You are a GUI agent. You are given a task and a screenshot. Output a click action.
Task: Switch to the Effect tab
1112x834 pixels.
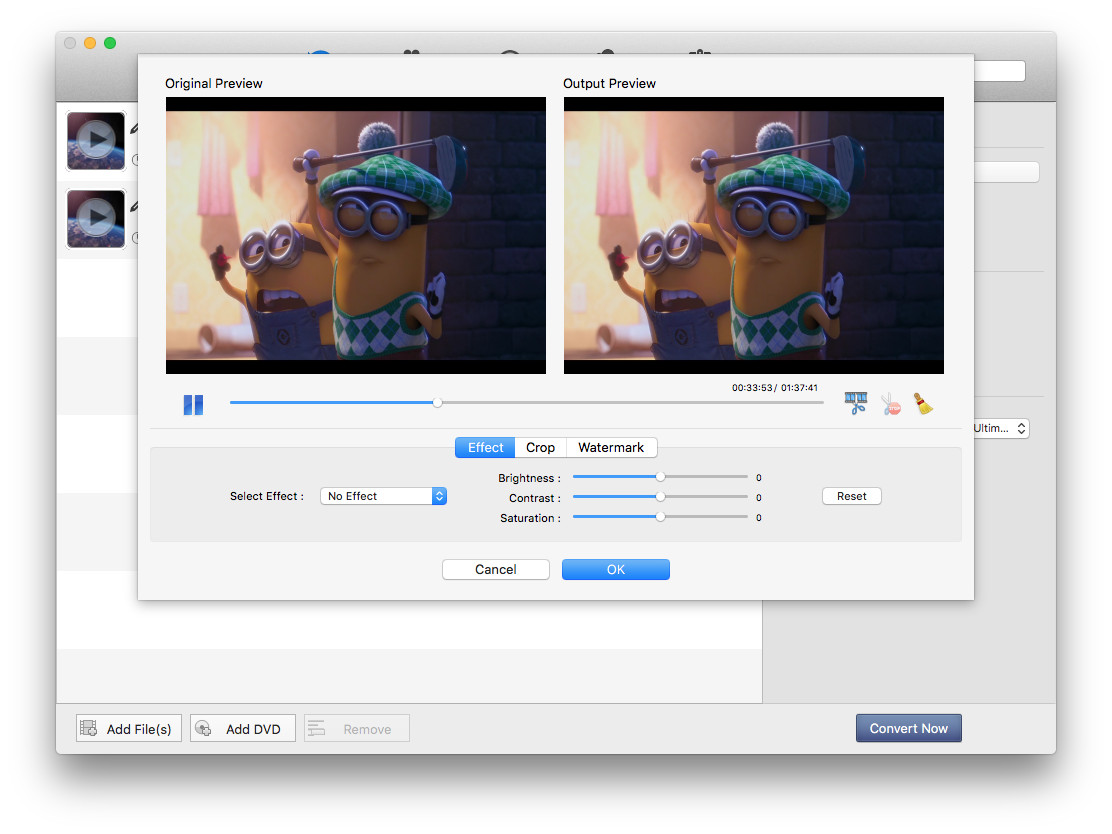point(485,447)
